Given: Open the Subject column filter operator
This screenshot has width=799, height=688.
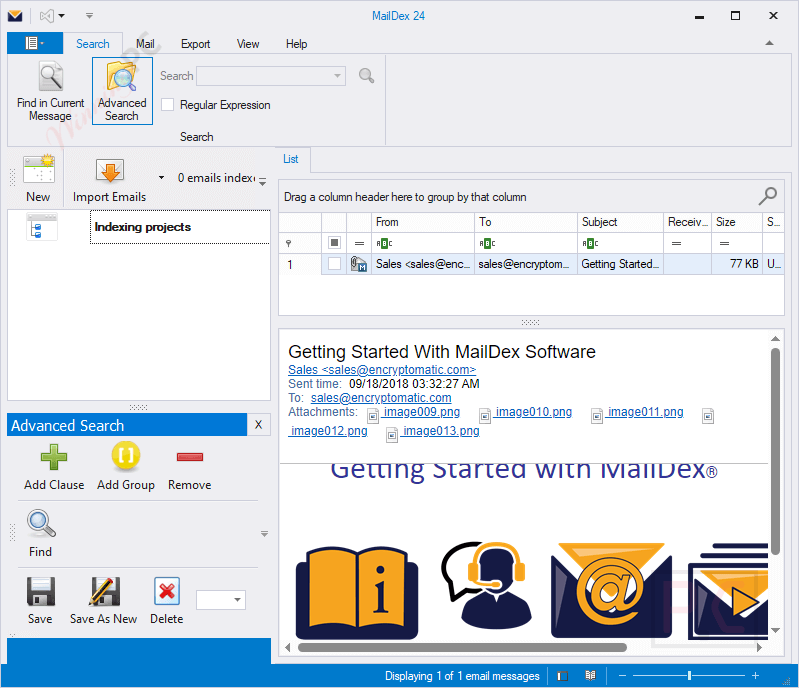Looking at the screenshot, I should point(589,244).
